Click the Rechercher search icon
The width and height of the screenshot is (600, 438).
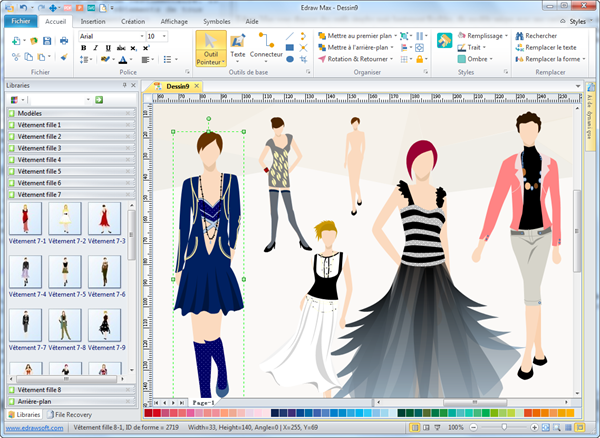pos(518,35)
